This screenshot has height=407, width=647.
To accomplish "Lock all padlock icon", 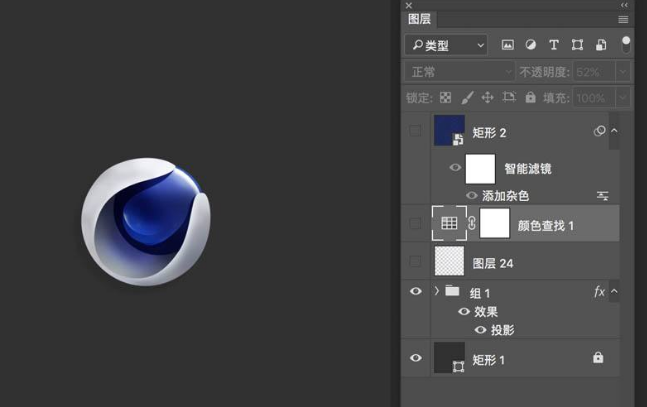I will pos(530,97).
